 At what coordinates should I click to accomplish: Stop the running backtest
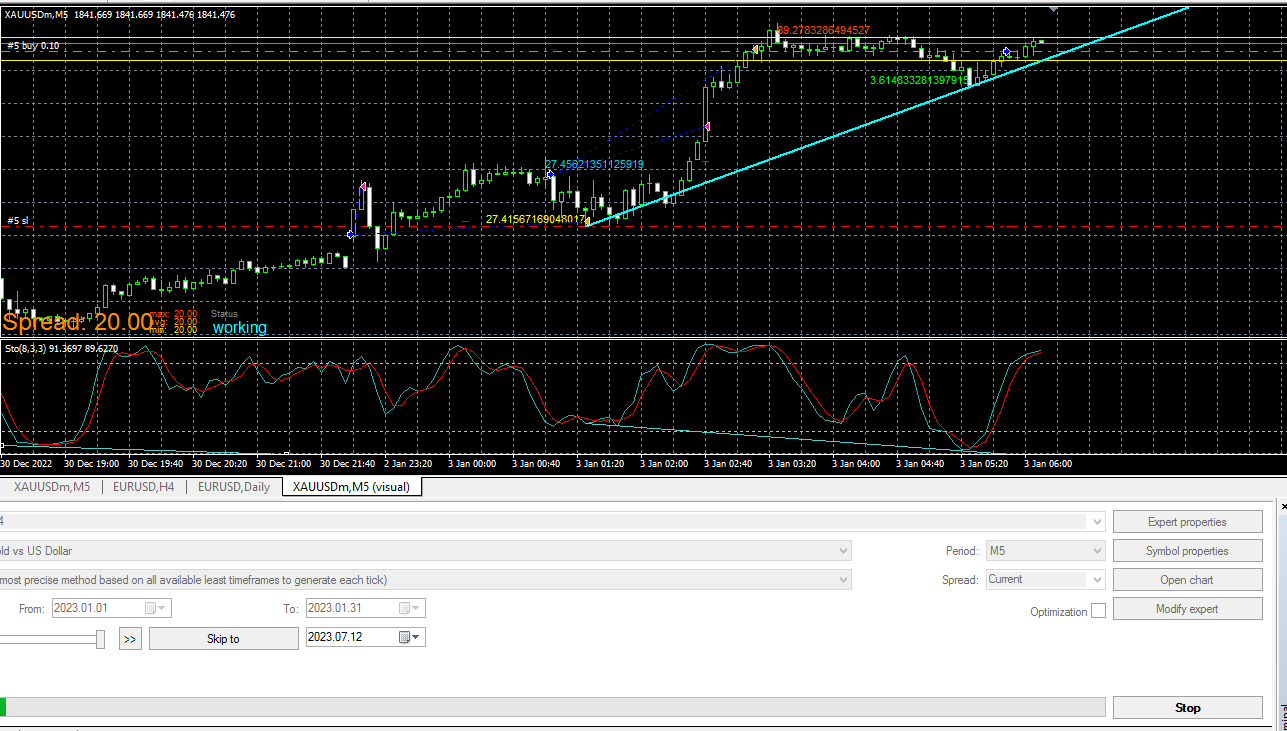click(1187, 708)
